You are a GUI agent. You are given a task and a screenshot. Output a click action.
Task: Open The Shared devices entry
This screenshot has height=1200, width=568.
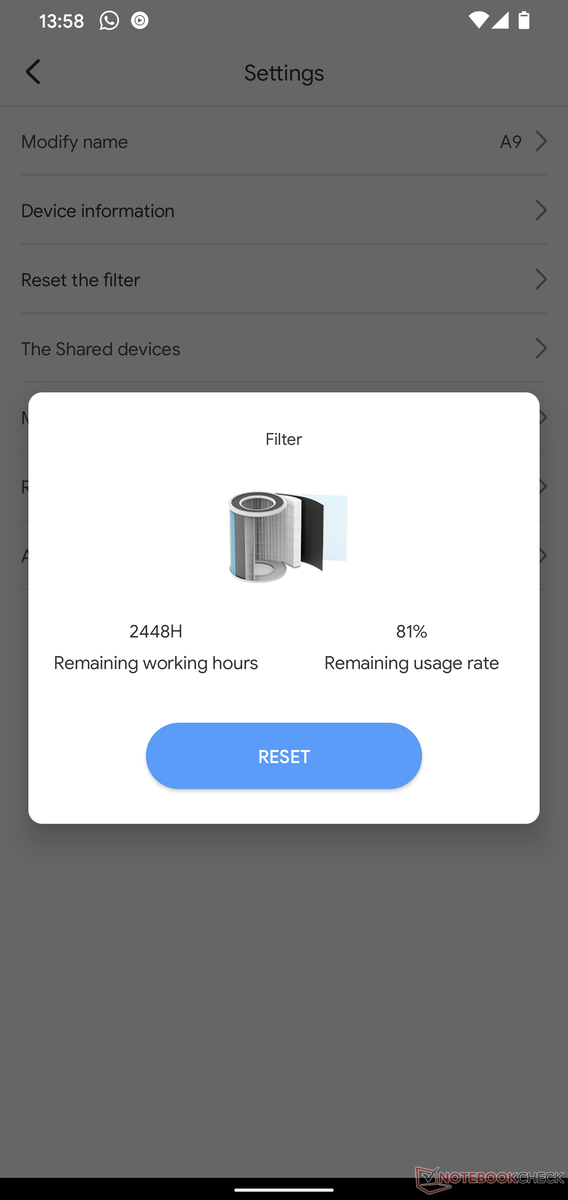[x=284, y=348]
